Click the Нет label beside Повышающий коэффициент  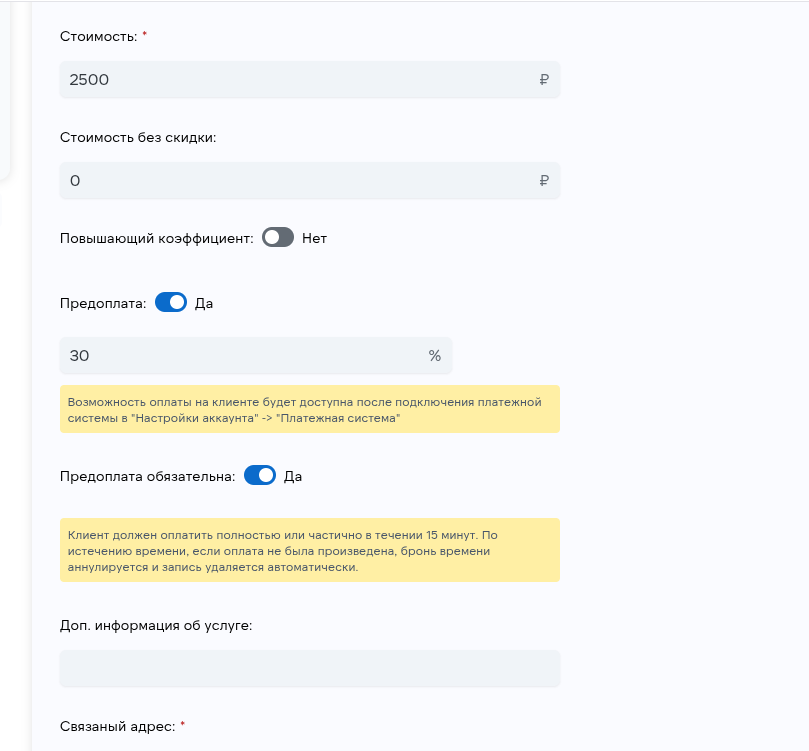click(314, 237)
